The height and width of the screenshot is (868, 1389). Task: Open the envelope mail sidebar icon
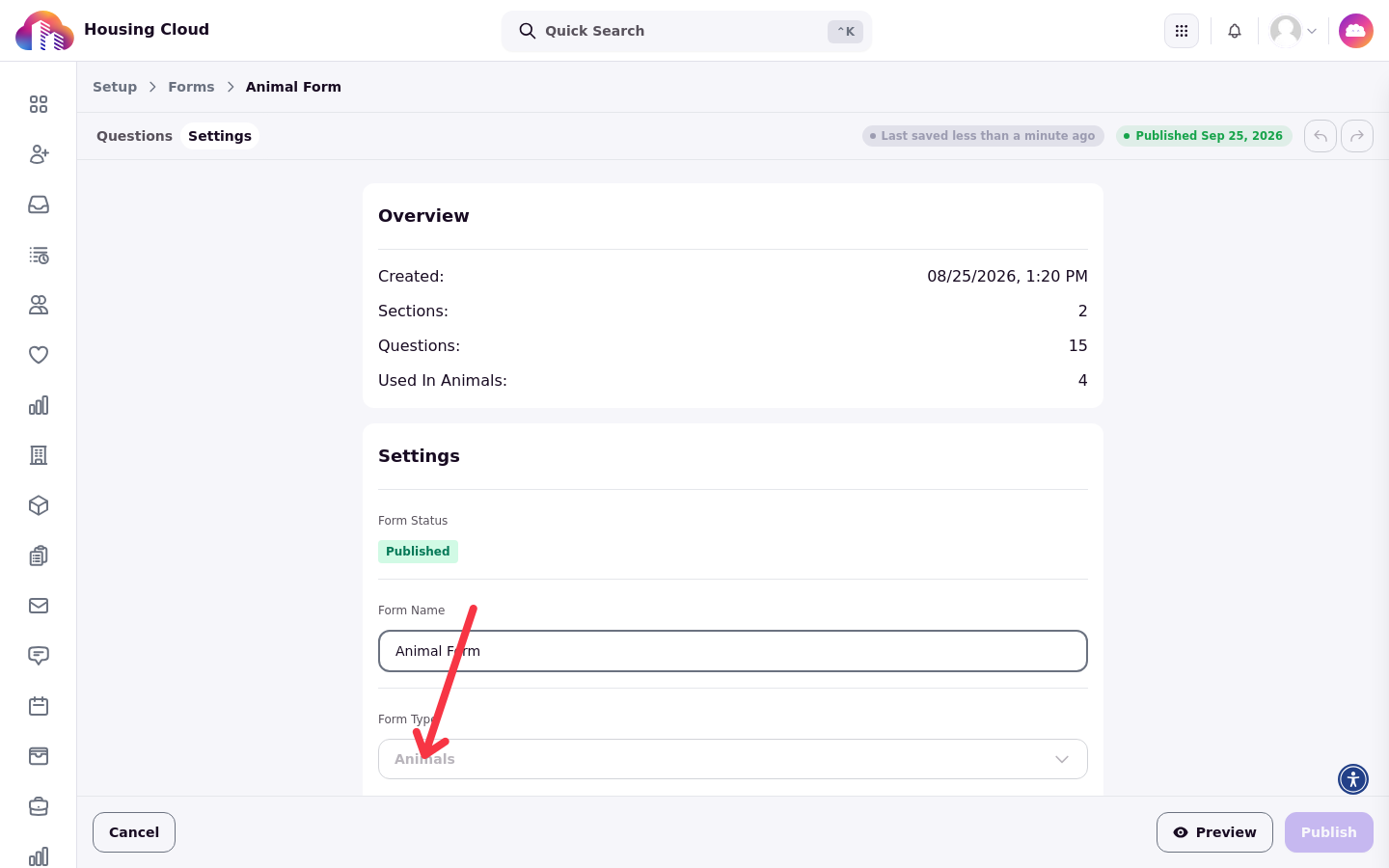coord(39,606)
